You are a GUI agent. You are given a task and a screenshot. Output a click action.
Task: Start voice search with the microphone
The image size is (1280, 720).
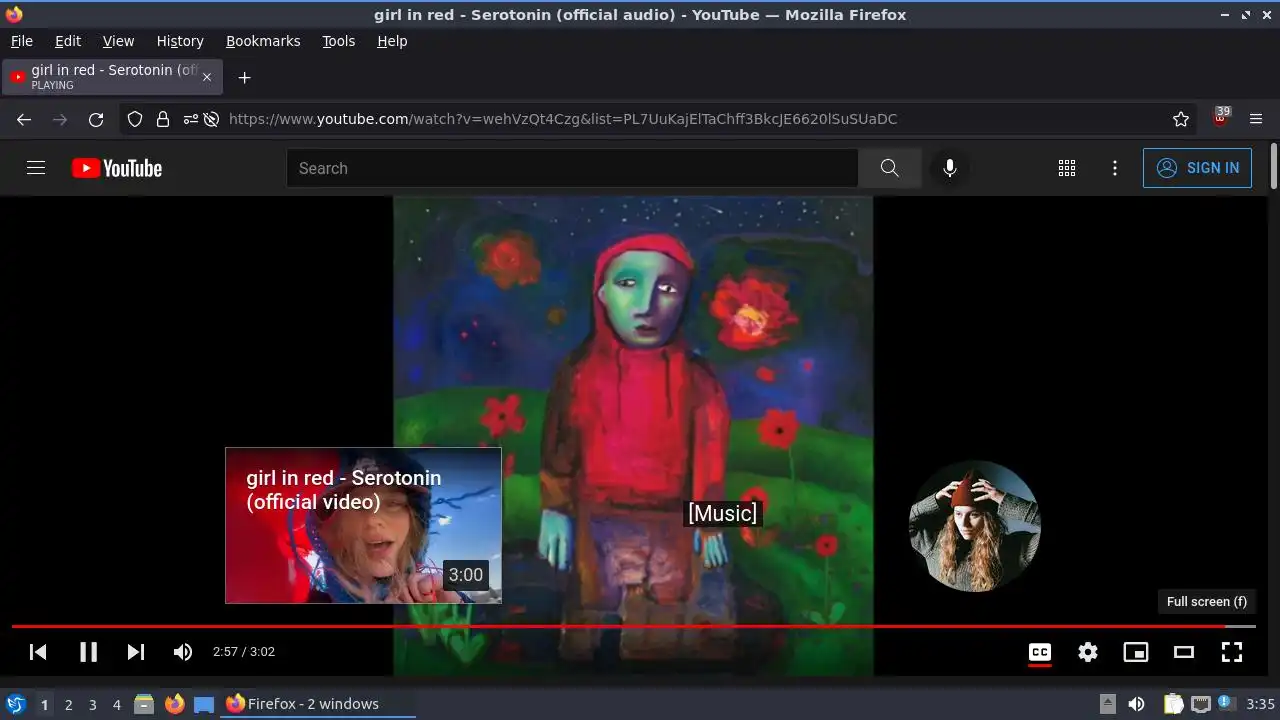click(950, 168)
